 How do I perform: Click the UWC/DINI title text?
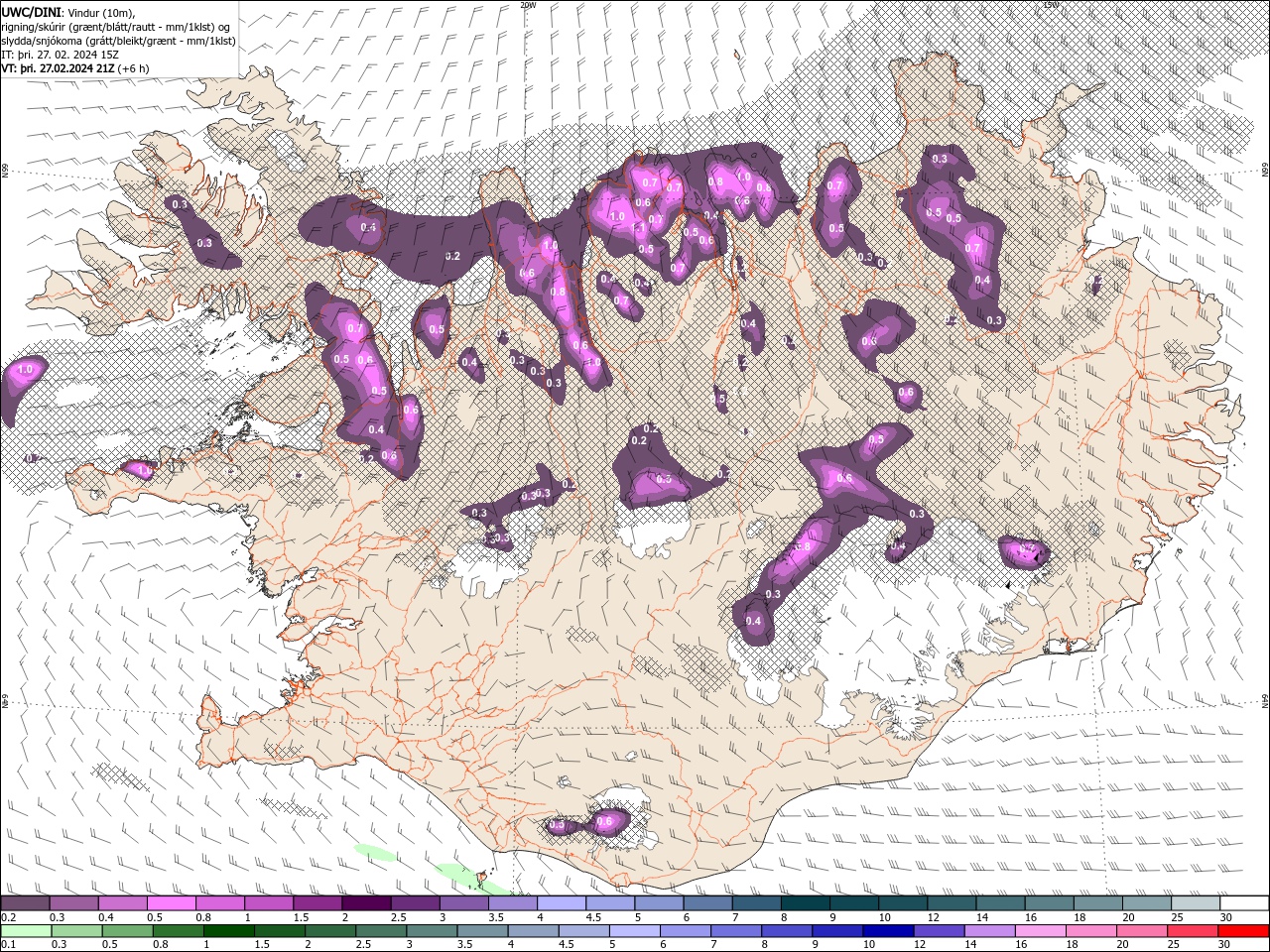click(x=33, y=11)
